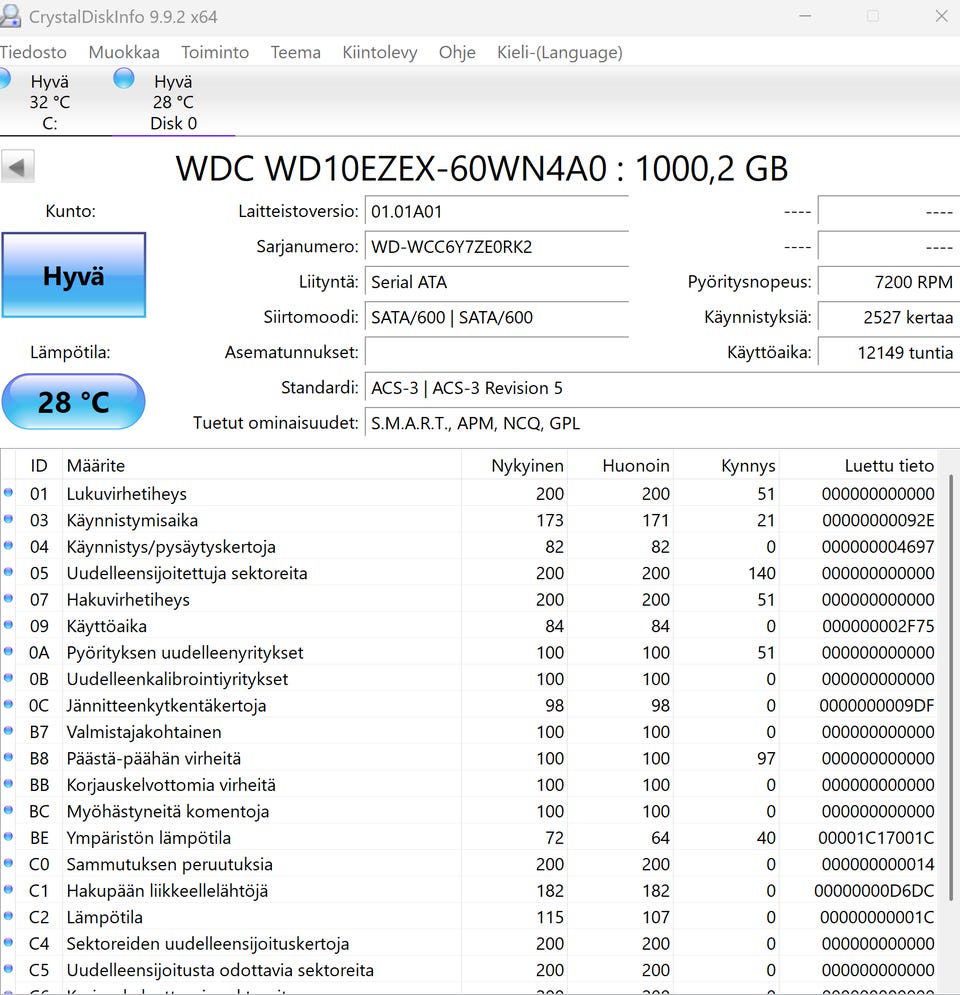Switch to the C: drive tab

point(49,102)
